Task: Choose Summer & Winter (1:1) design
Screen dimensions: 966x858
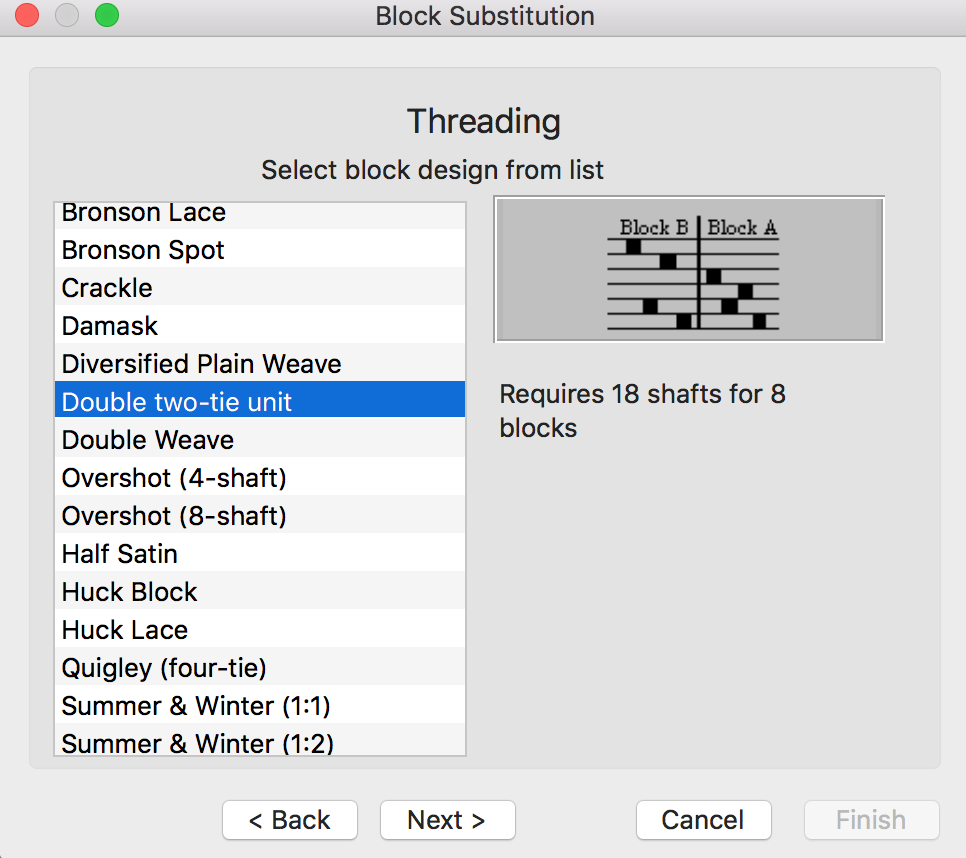Action: pos(196,706)
